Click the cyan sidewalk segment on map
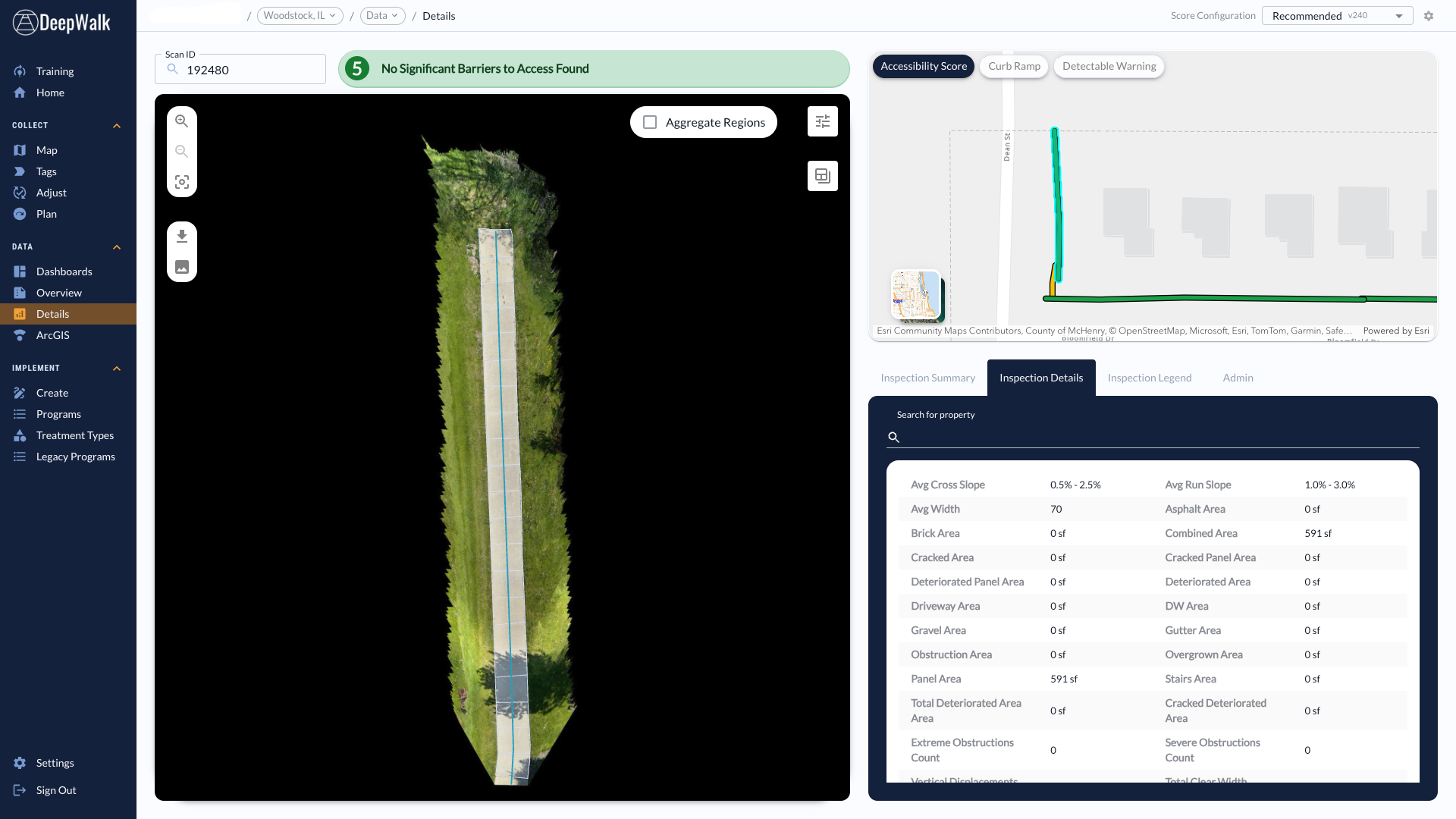This screenshot has width=1456, height=819. [1056, 205]
